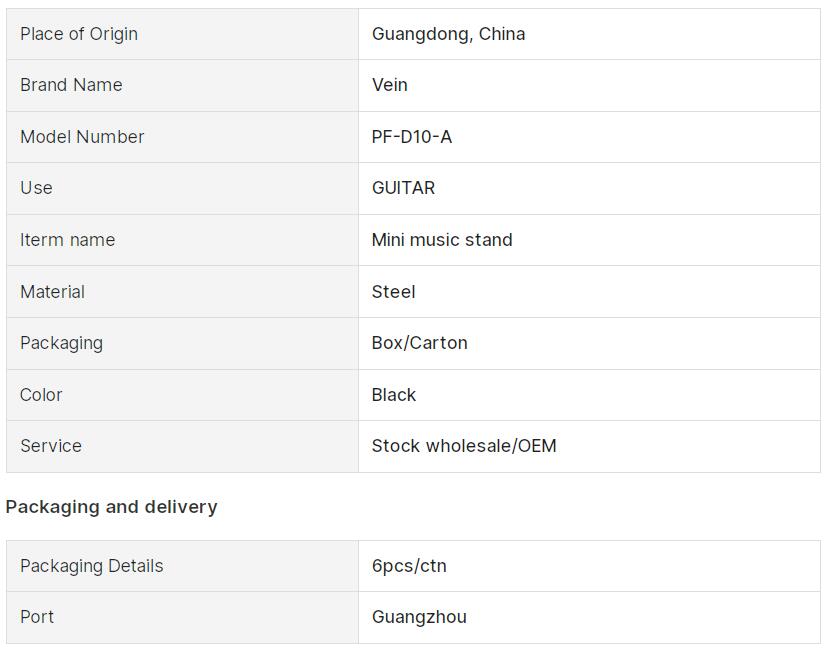Select the '6pcs/ctn' value
The width and height of the screenshot is (829, 649).
pyautogui.click(x=409, y=566)
